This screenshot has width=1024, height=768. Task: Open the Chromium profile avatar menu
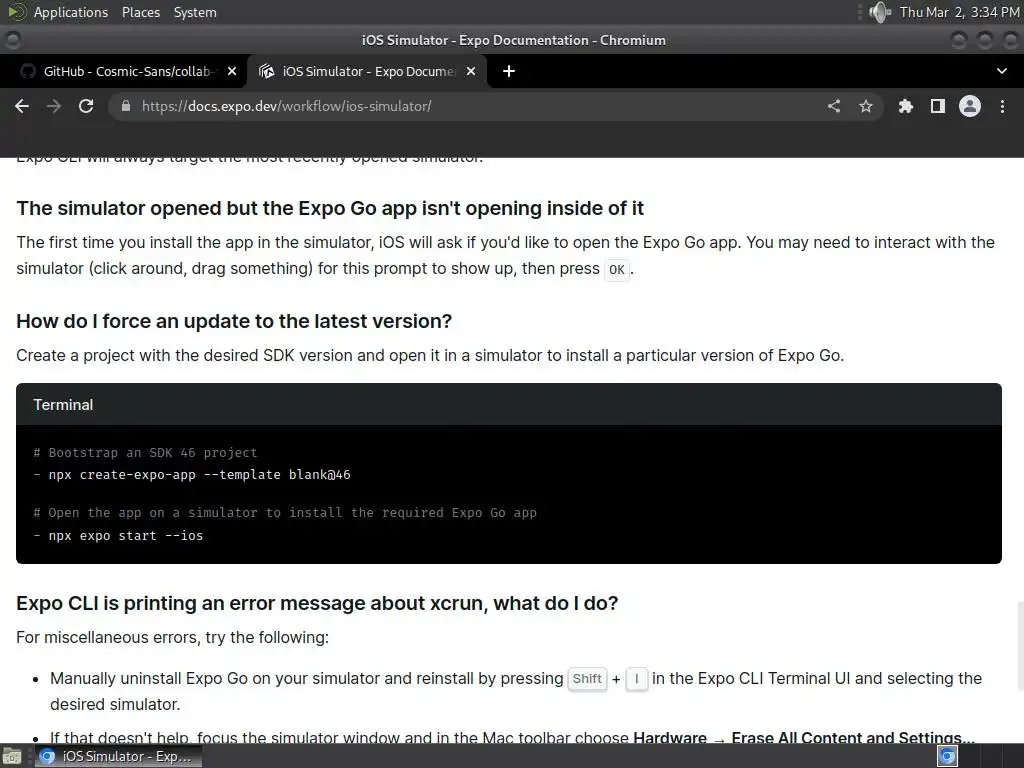pos(970,106)
